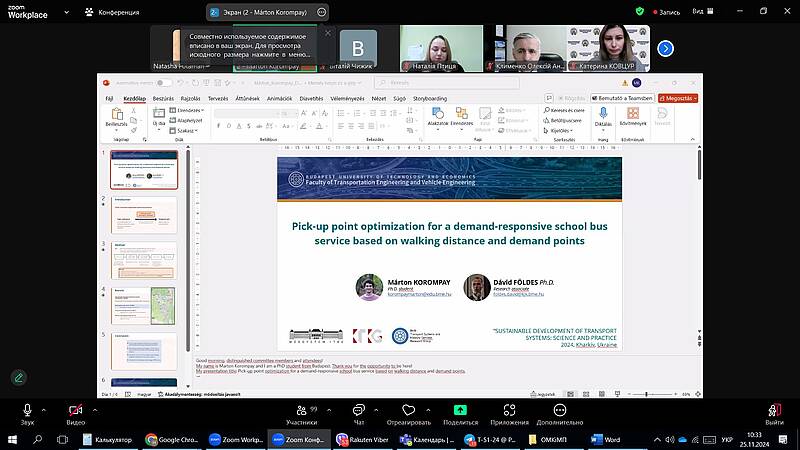Open Rakuten Viber from the taskbar
This screenshot has width=800, height=450.
point(362,440)
